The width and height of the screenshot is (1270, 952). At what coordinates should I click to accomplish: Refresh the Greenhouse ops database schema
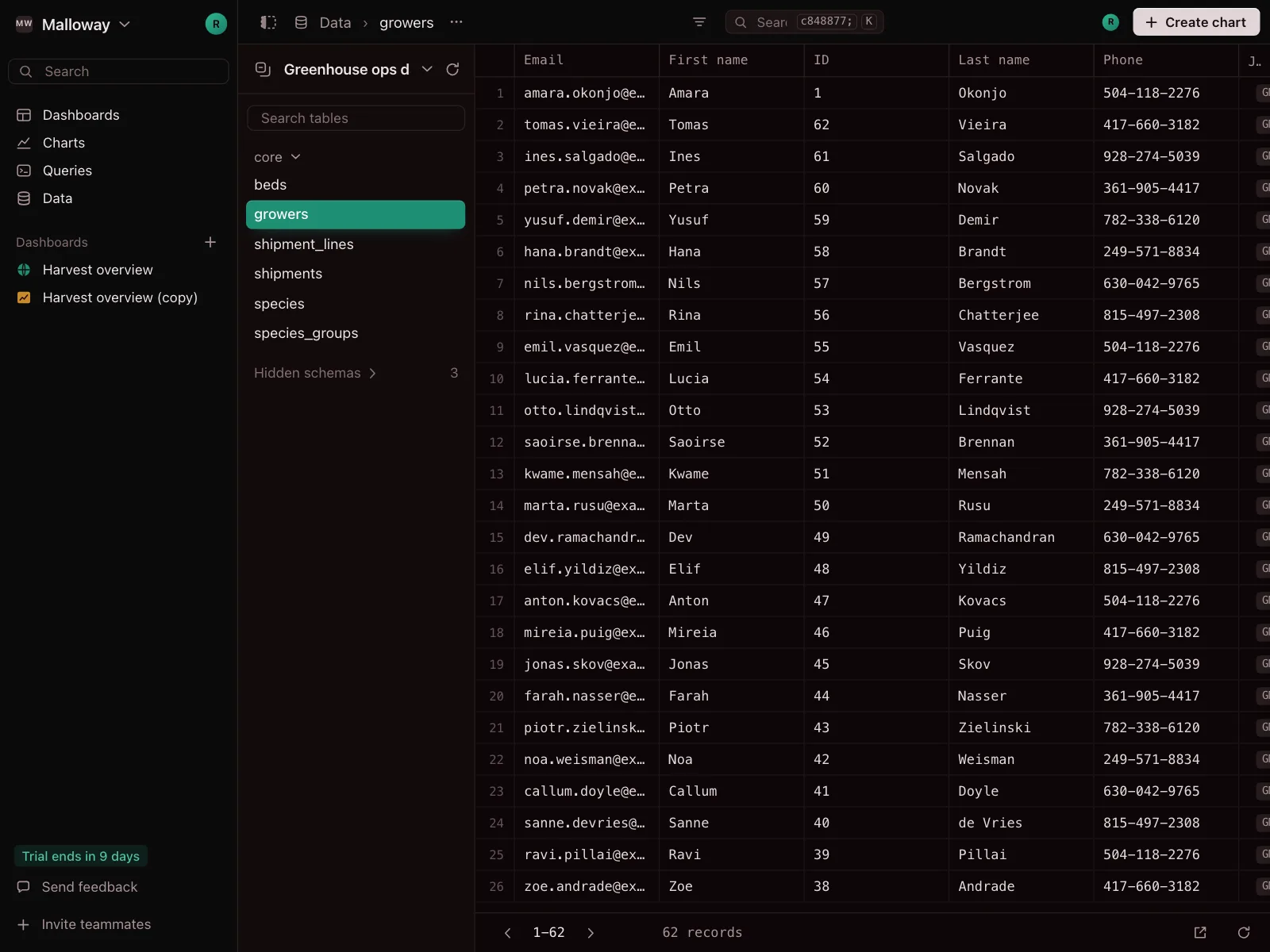(x=452, y=69)
